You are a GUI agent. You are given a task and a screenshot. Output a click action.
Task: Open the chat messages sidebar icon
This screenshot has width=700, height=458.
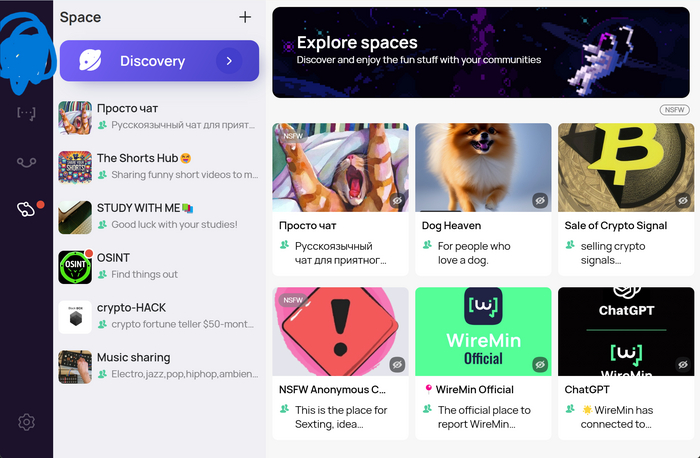(x=26, y=113)
